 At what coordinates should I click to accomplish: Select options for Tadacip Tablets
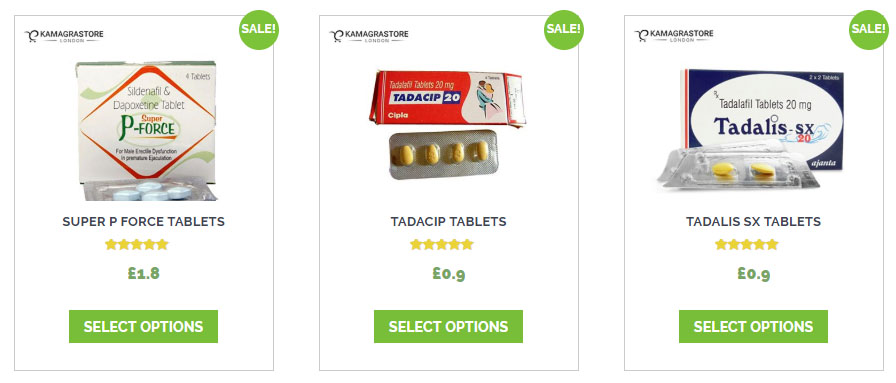coord(449,326)
